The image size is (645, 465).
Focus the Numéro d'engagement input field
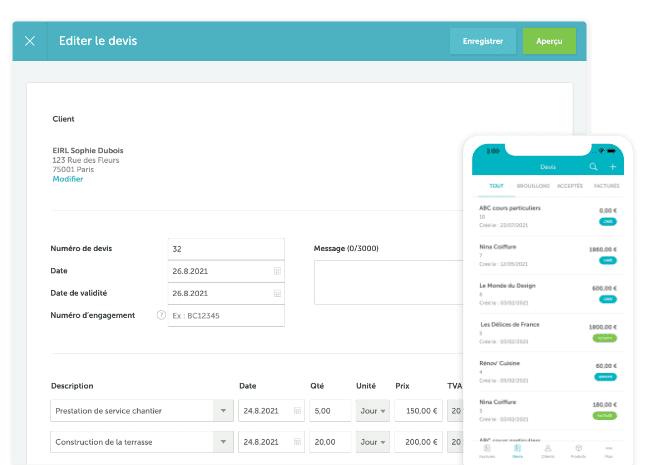pos(226,316)
